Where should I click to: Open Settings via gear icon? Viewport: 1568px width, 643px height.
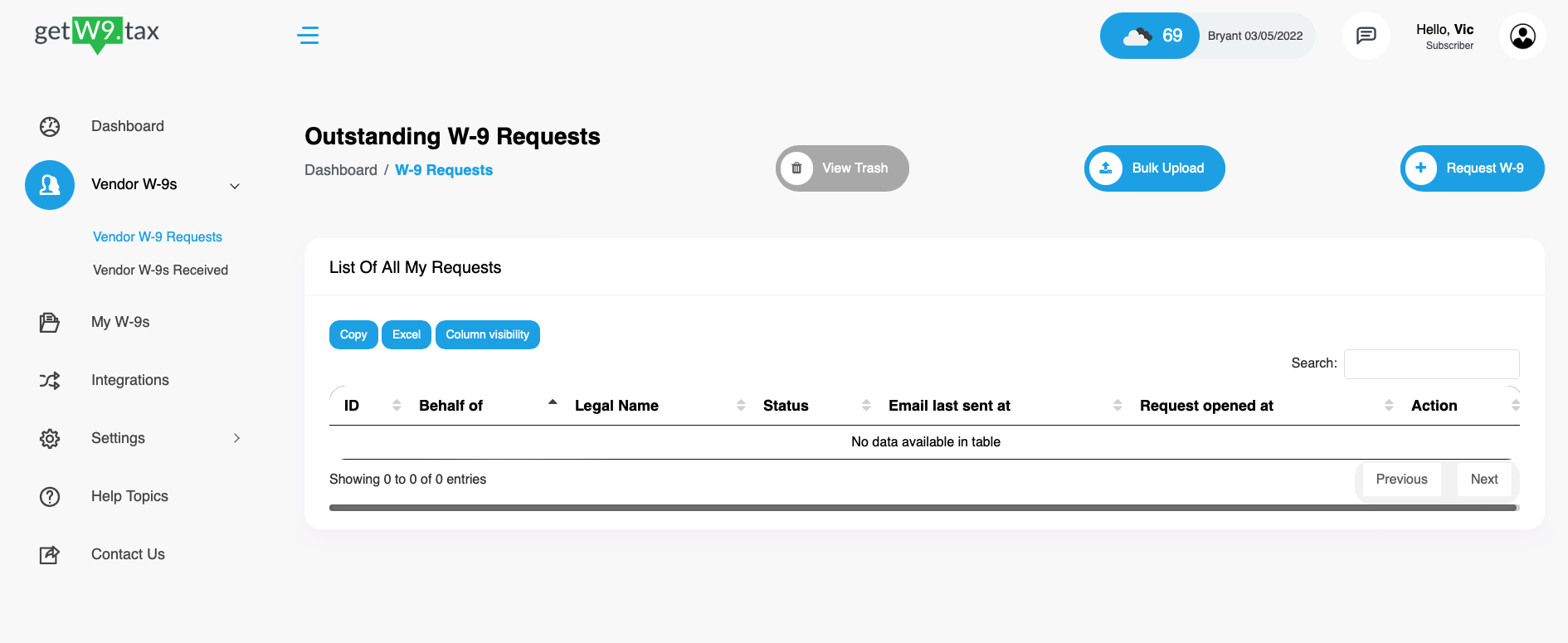tap(50, 438)
